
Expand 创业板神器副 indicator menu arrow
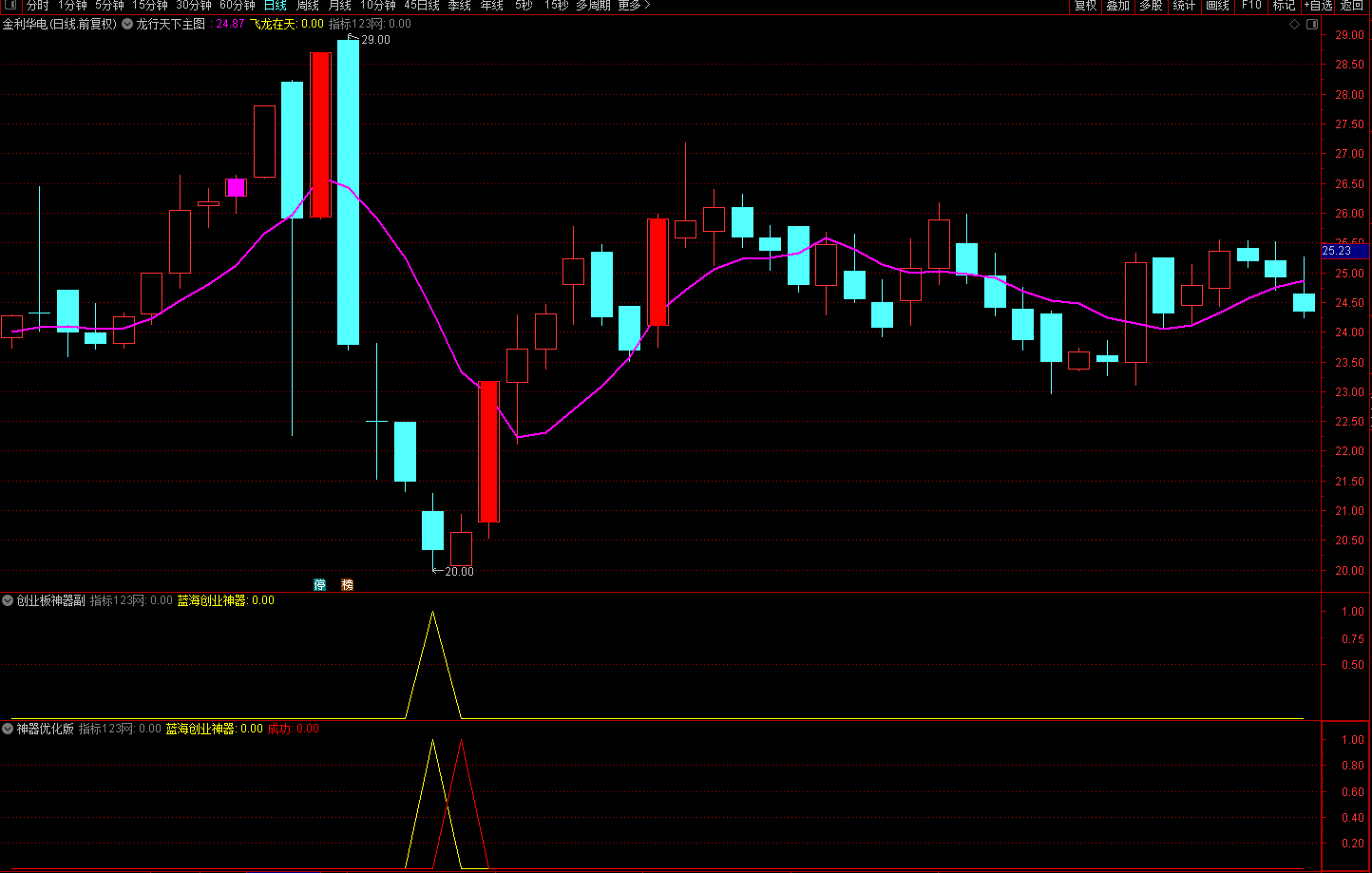tap(9, 600)
